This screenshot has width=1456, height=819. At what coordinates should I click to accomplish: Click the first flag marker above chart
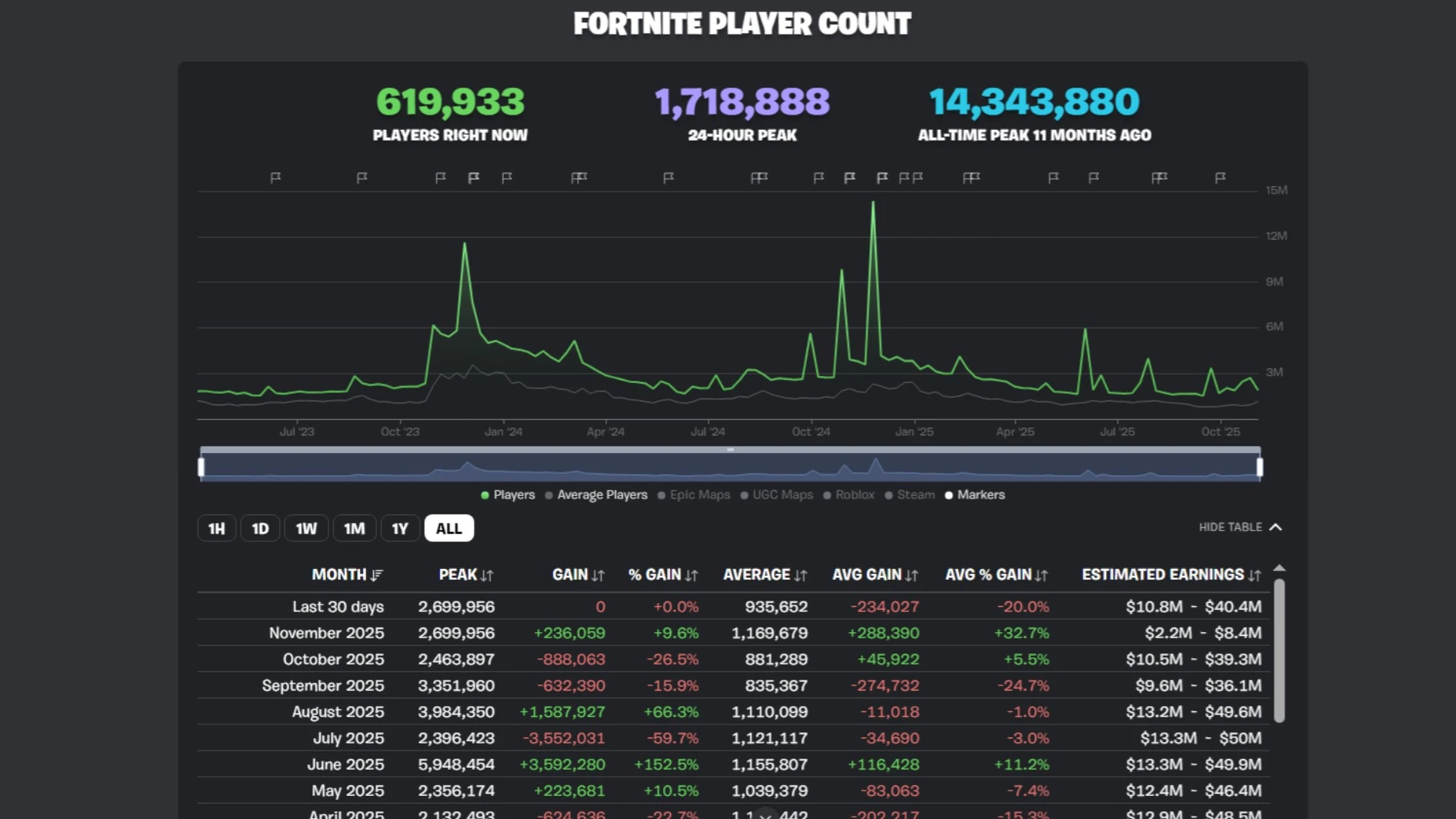pyautogui.click(x=275, y=178)
